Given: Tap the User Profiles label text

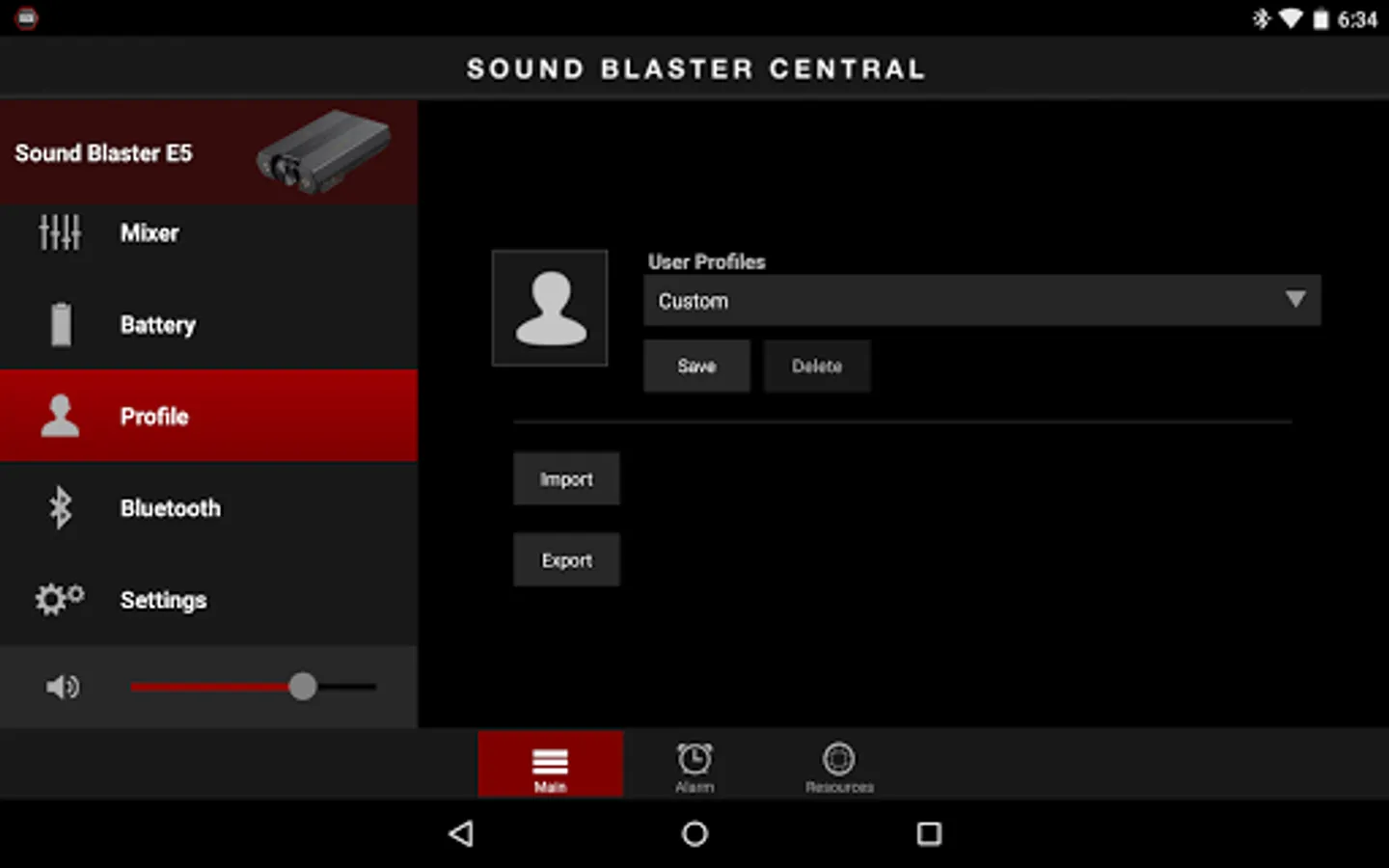Looking at the screenshot, I should [706, 261].
